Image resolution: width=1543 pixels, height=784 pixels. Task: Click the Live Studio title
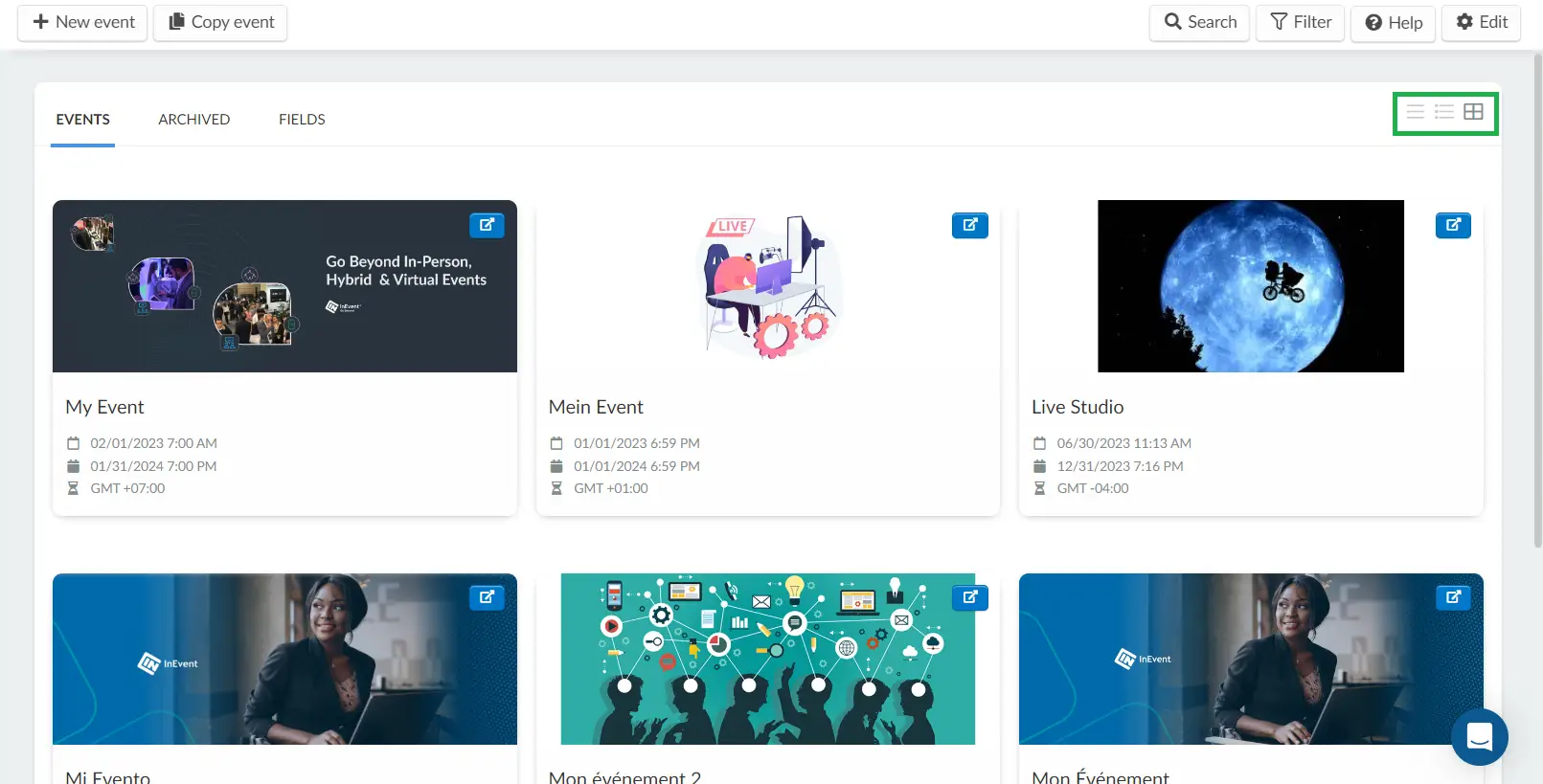[1078, 407]
